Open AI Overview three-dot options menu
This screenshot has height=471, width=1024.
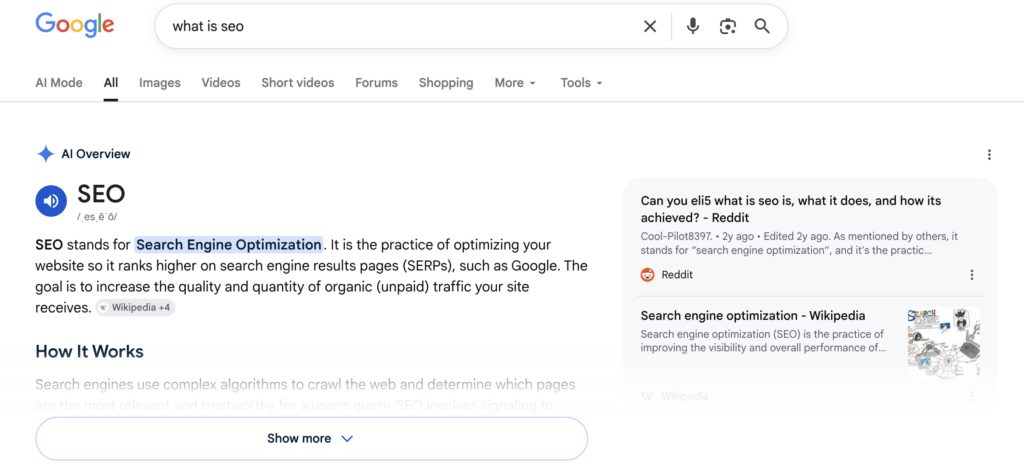(989, 155)
